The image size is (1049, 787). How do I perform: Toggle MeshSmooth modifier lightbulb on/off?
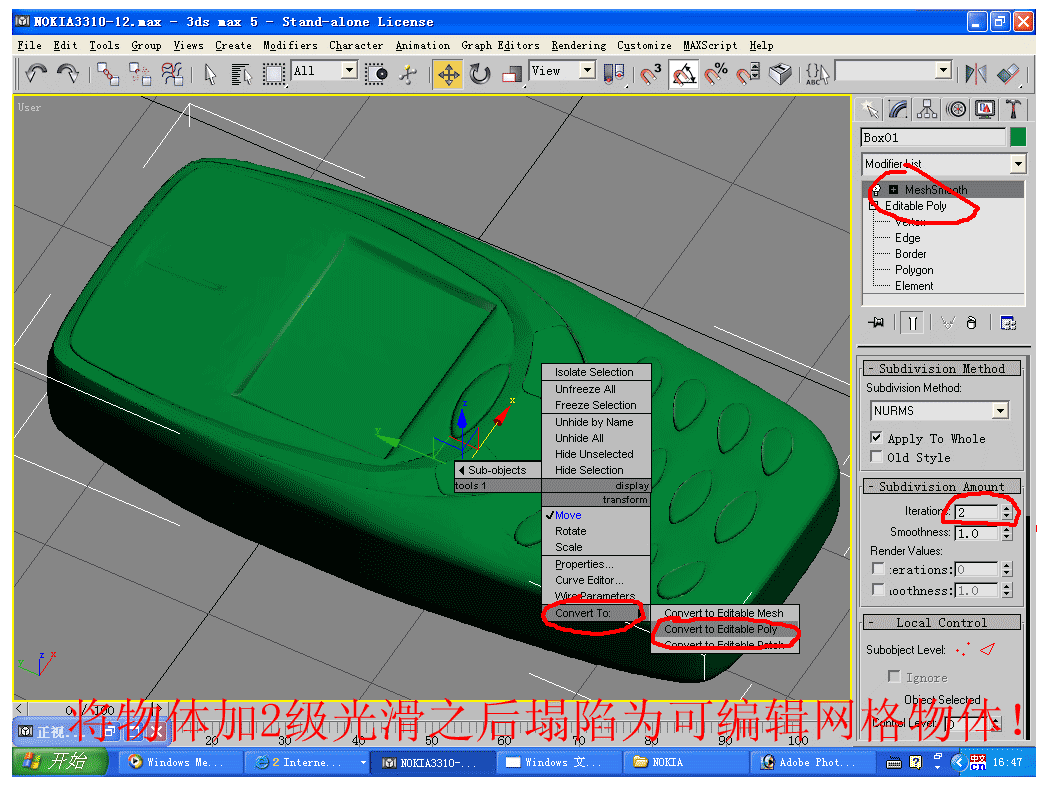876,190
